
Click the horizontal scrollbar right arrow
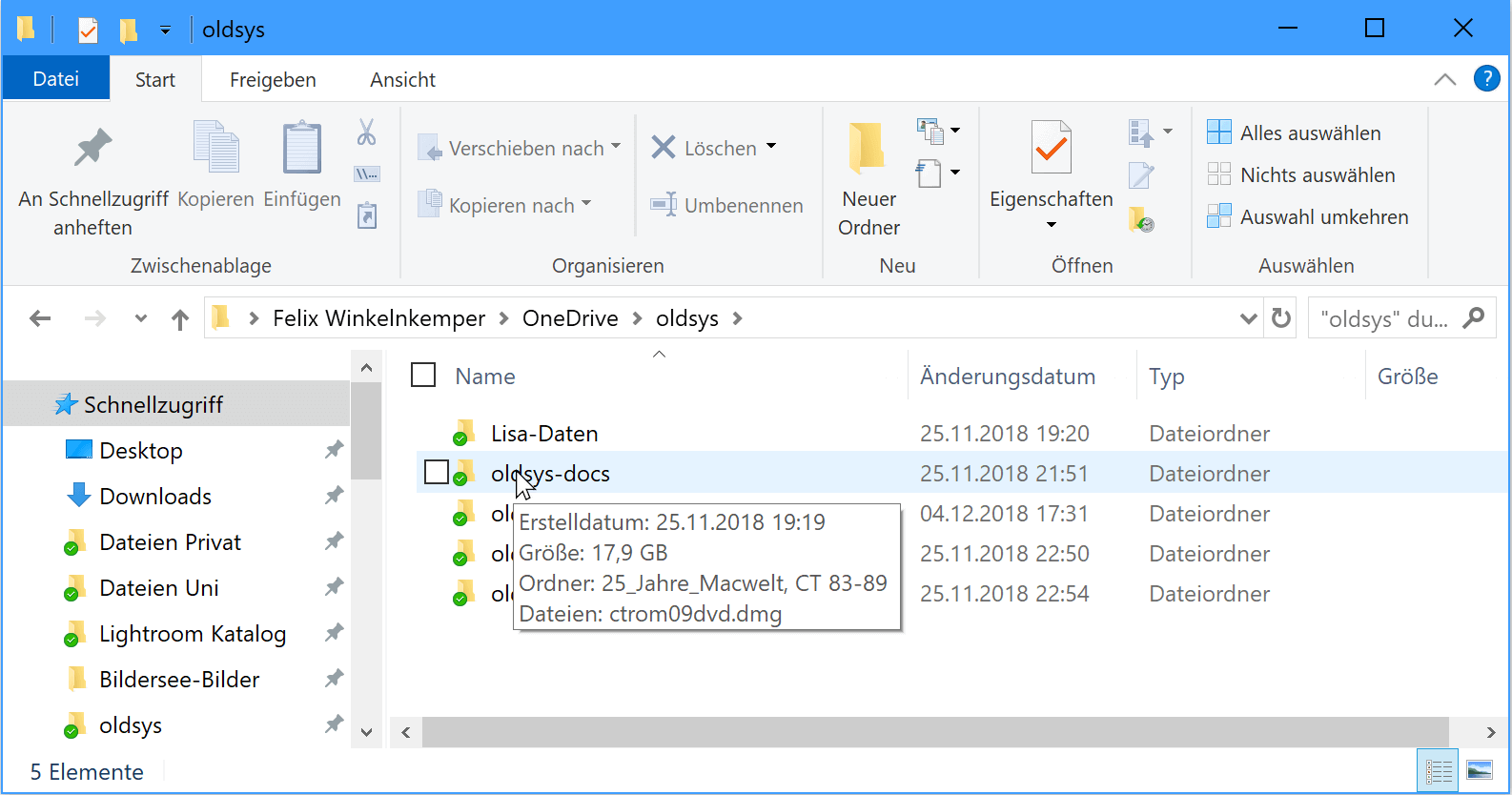[1490, 732]
